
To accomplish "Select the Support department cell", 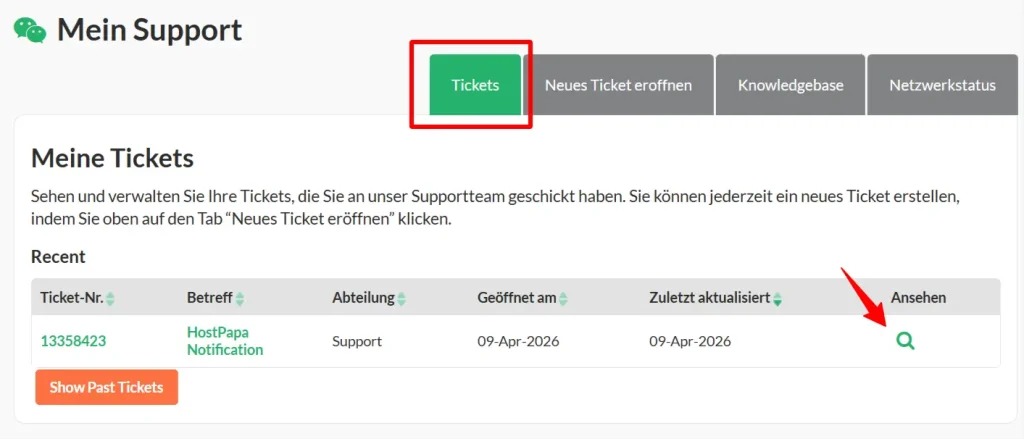I will 357,341.
